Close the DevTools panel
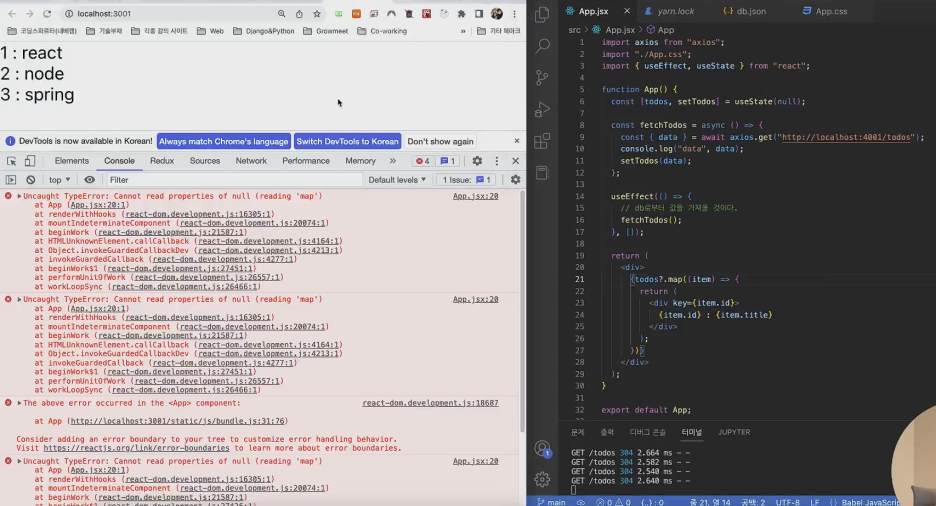Image resolution: width=936 pixels, height=506 pixels. [x=516, y=161]
